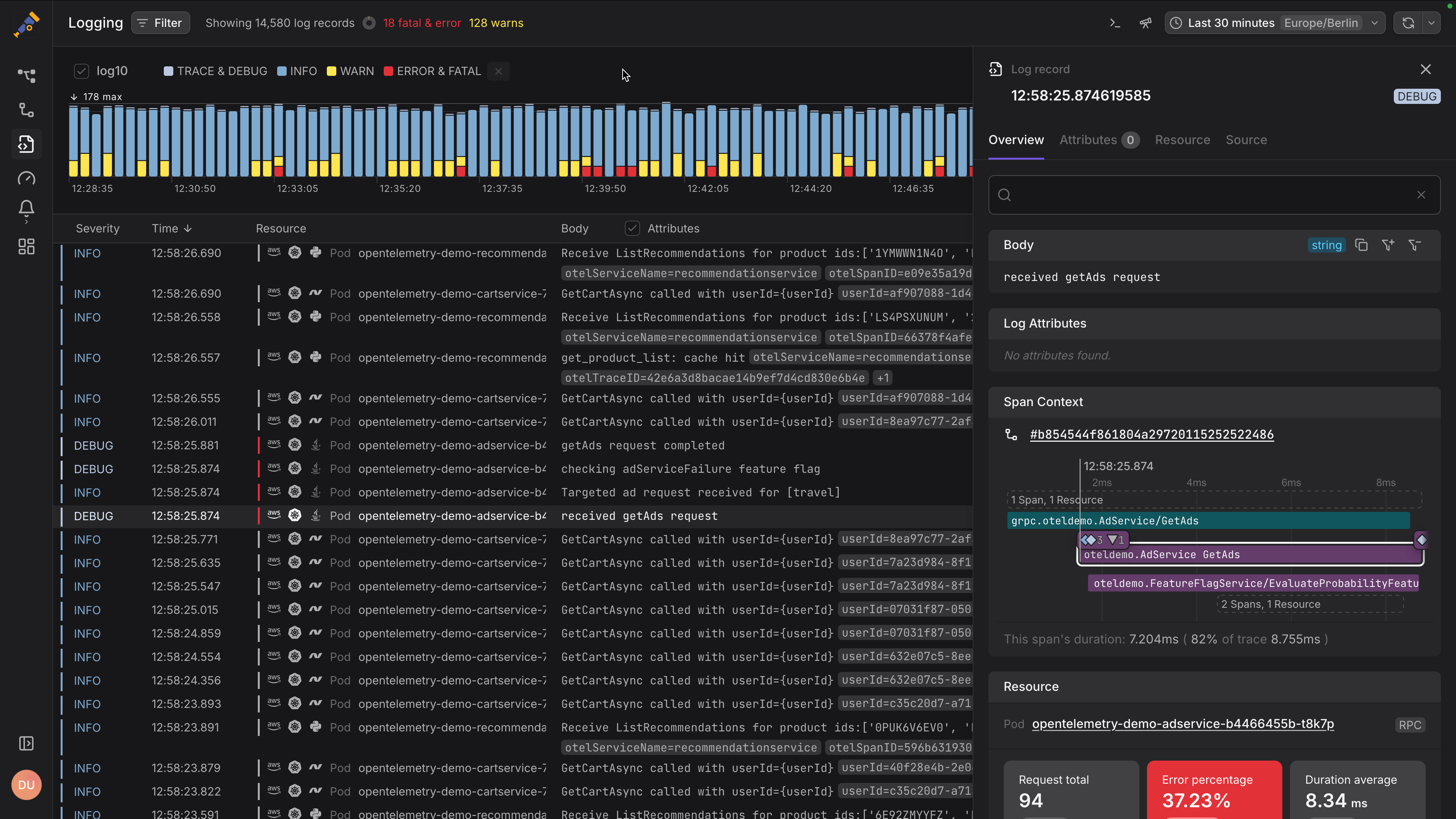Switch to the Resource tab
The width and height of the screenshot is (1456, 819).
click(1183, 140)
